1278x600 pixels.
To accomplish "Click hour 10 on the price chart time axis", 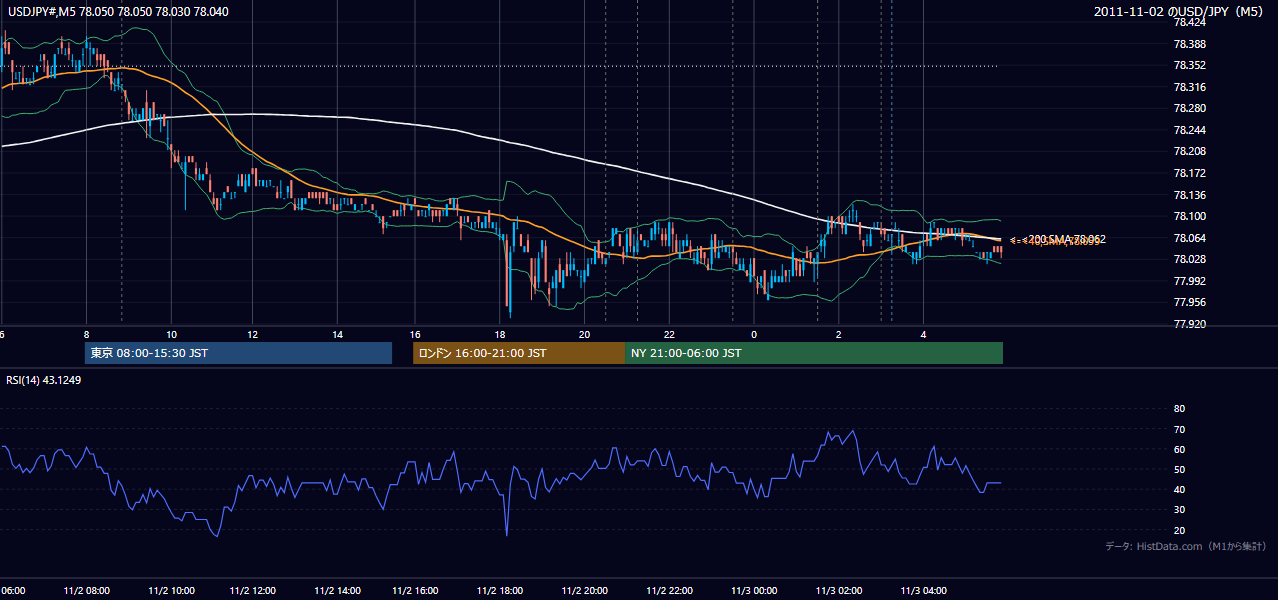I will pyautogui.click(x=171, y=334).
